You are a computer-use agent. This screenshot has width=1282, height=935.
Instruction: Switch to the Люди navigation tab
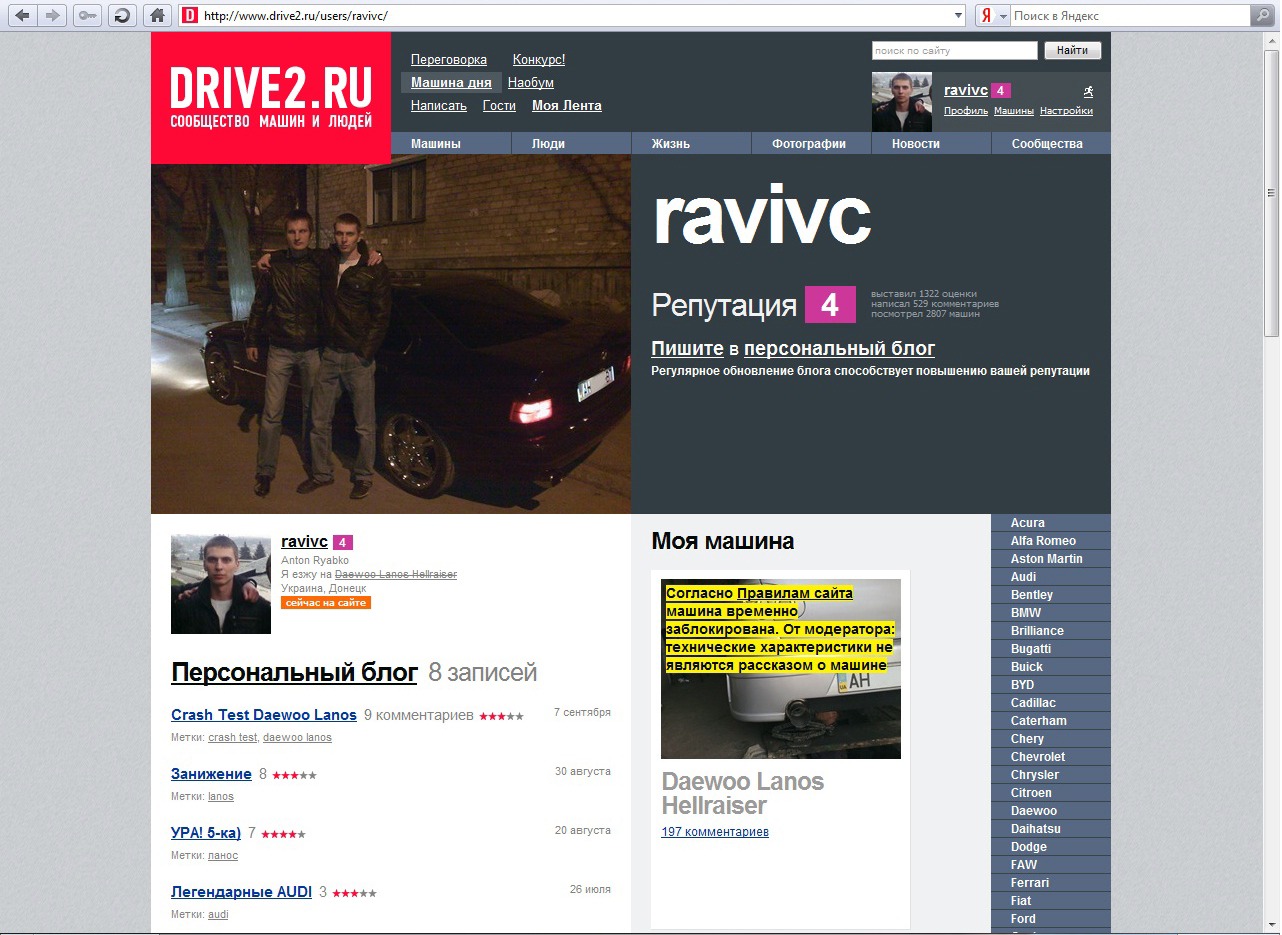click(x=548, y=144)
